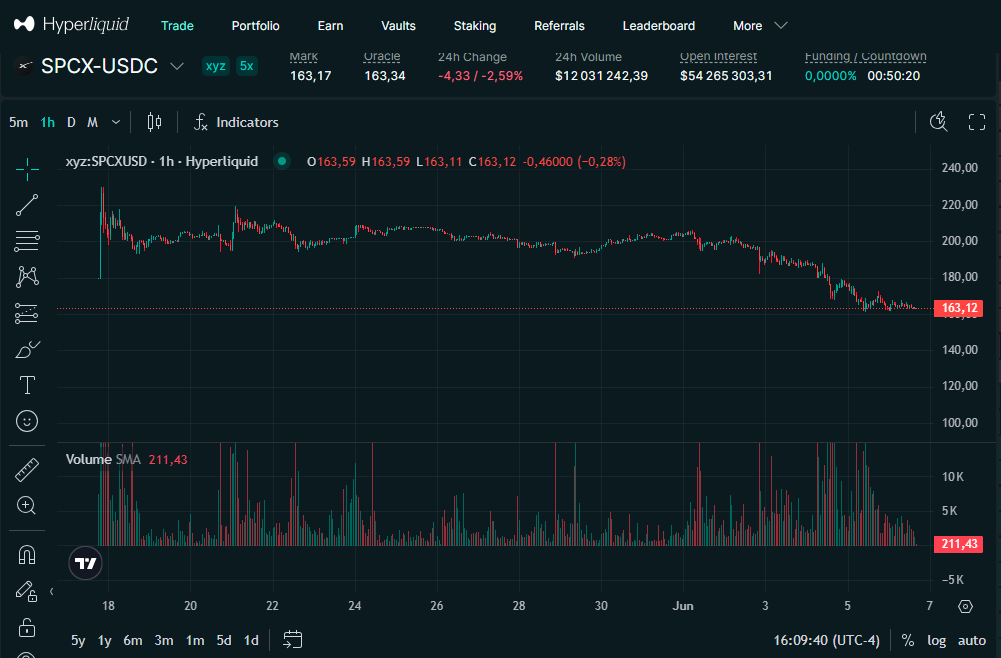Select the 5m timeframe
1001x658 pixels.
(x=19, y=122)
